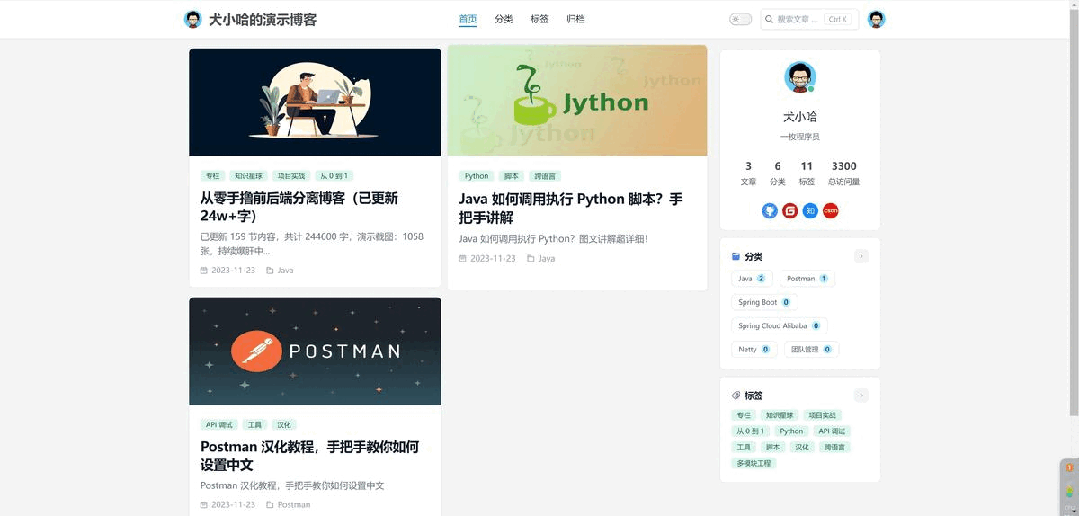Open the 从零手撸前后端分离博客 article title

[299, 207]
